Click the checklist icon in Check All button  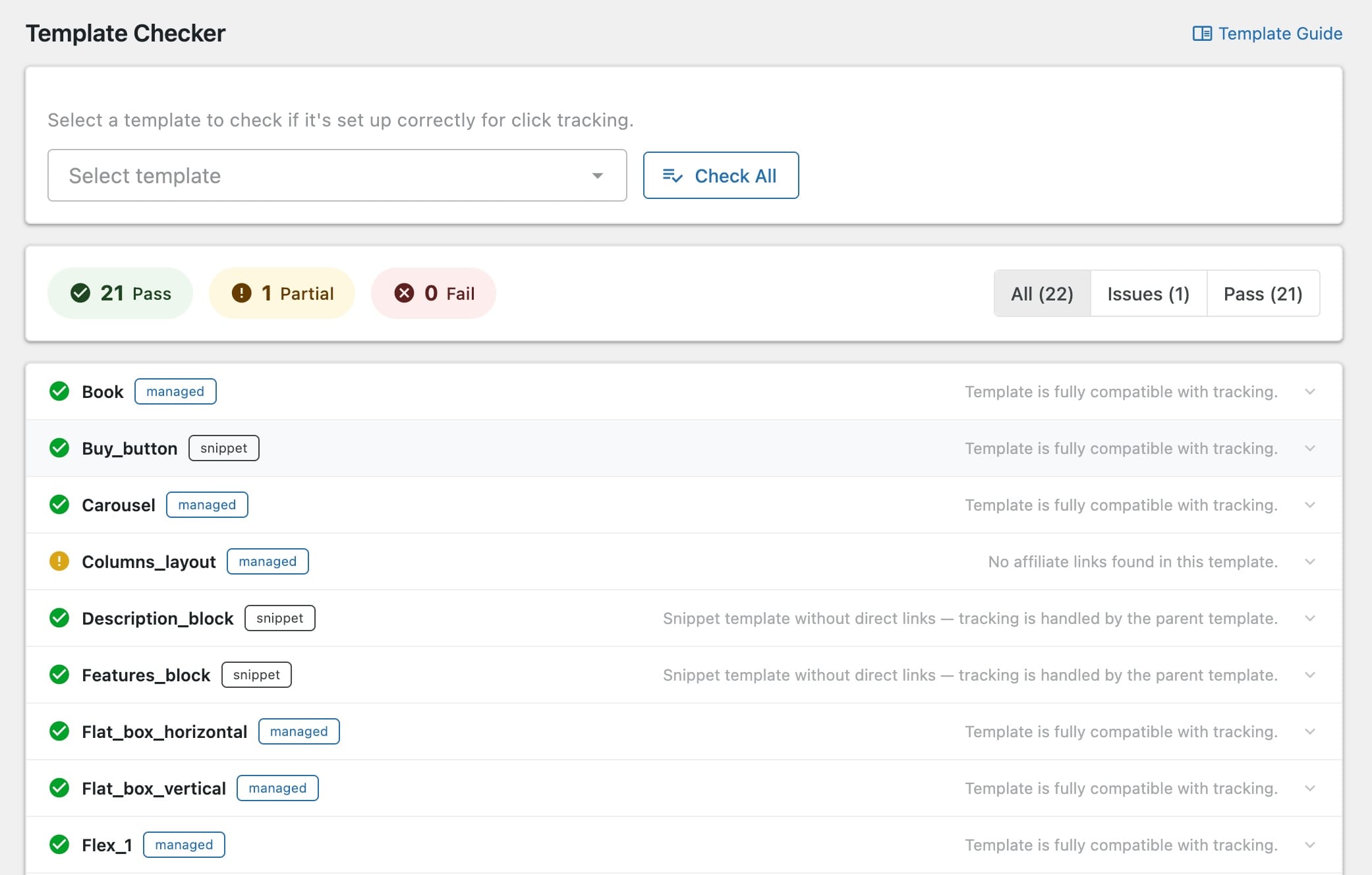pyautogui.click(x=672, y=176)
